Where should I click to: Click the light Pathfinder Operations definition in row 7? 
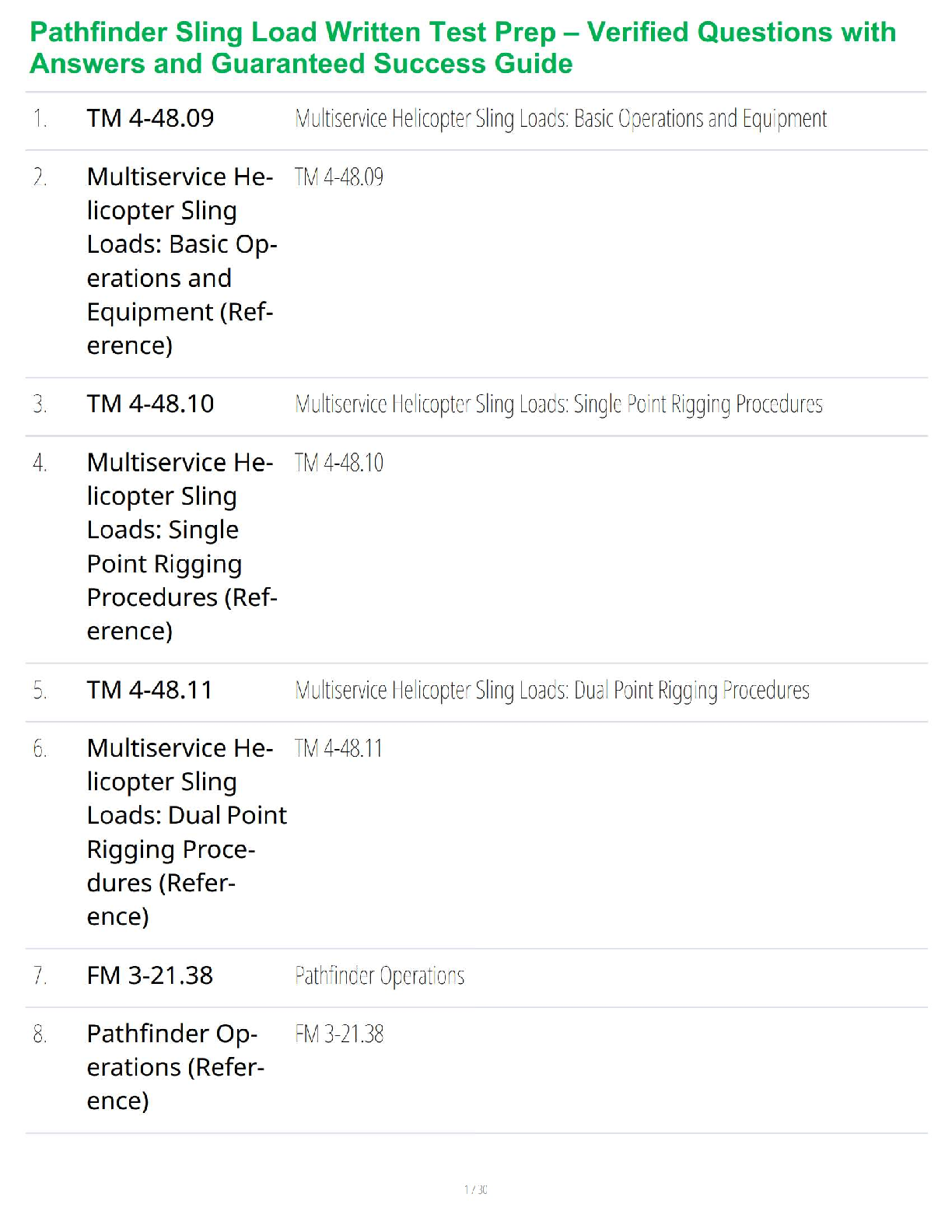pyautogui.click(x=380, y=976)
